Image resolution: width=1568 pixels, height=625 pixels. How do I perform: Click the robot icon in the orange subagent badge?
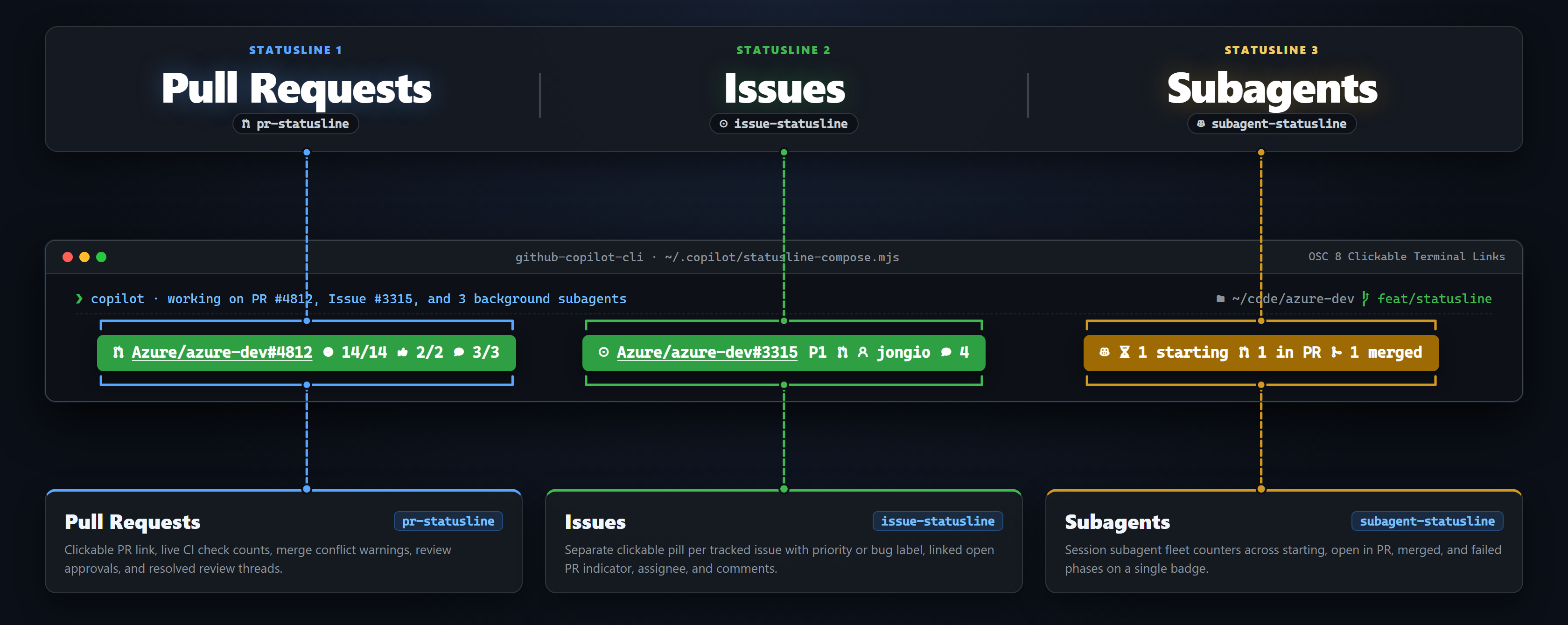pos(1104,352)
